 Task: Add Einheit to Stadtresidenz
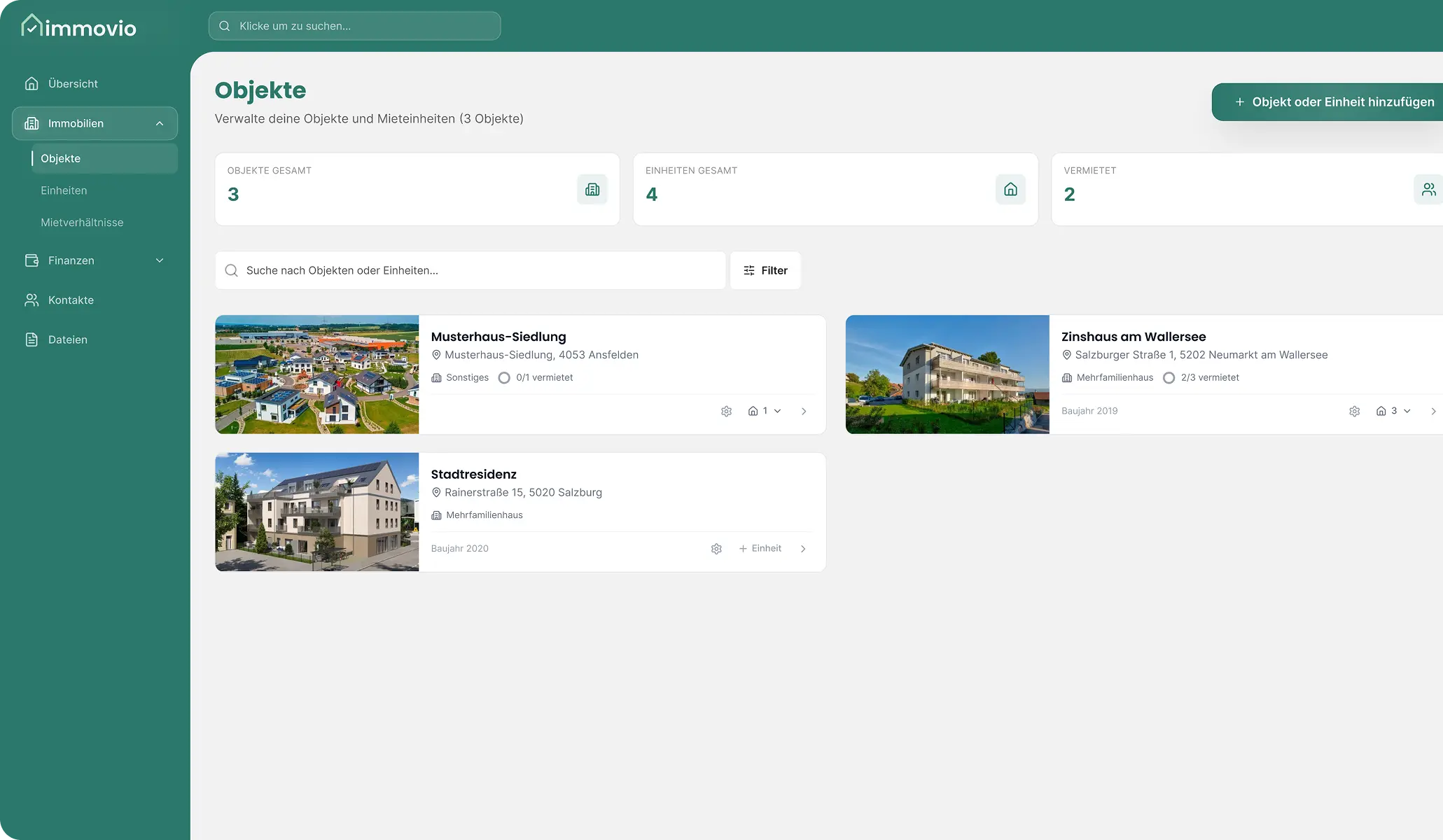click(760, 549)
